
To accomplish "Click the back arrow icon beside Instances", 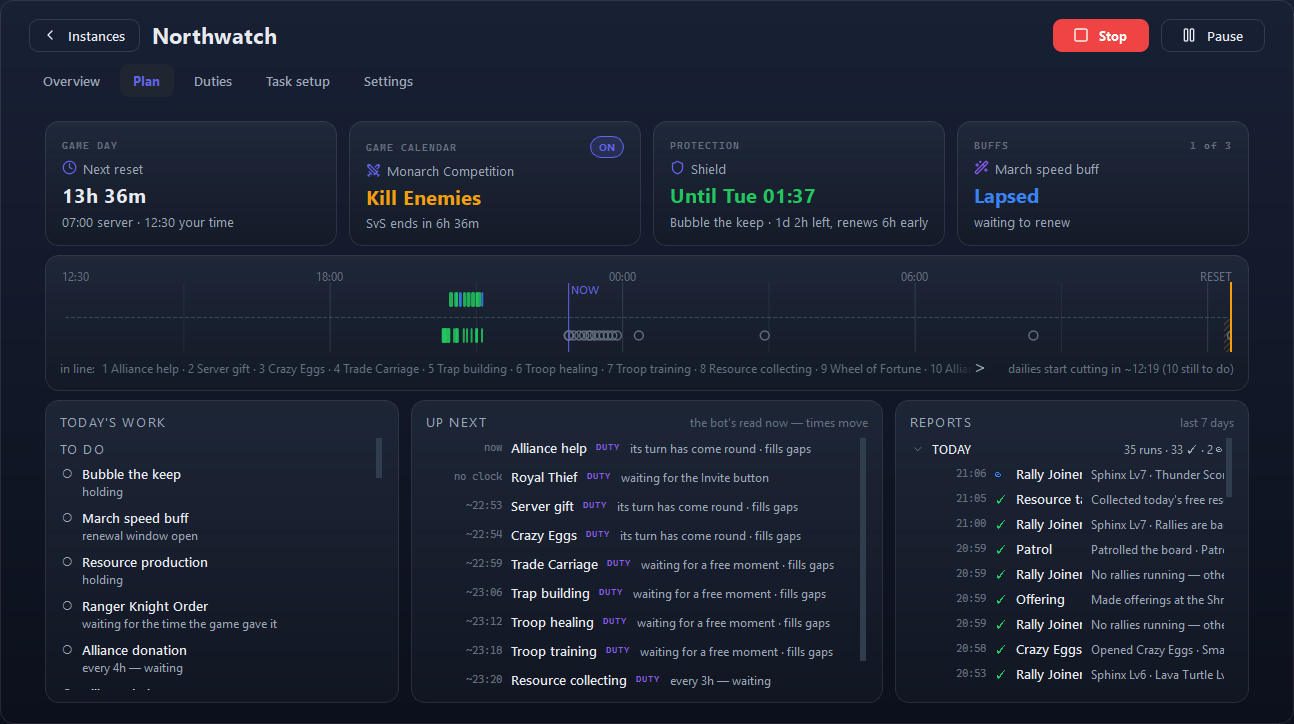I will pyautogui.click(x=50, y=36).
